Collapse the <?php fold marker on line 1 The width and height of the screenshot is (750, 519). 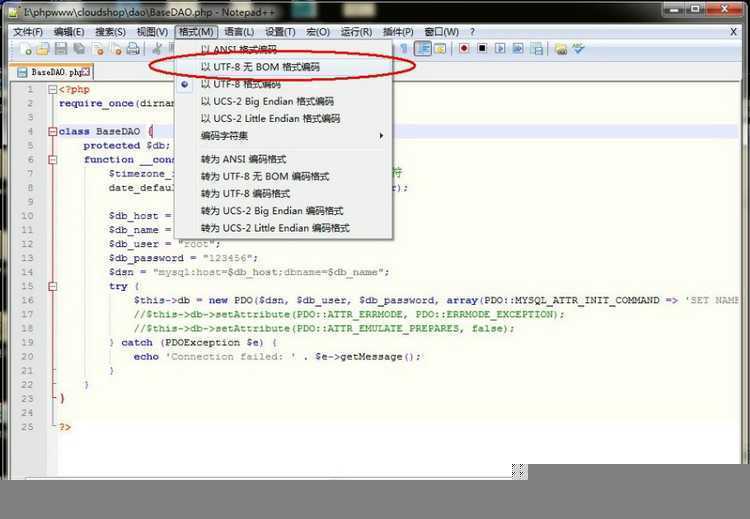click(x=53, y=89)
